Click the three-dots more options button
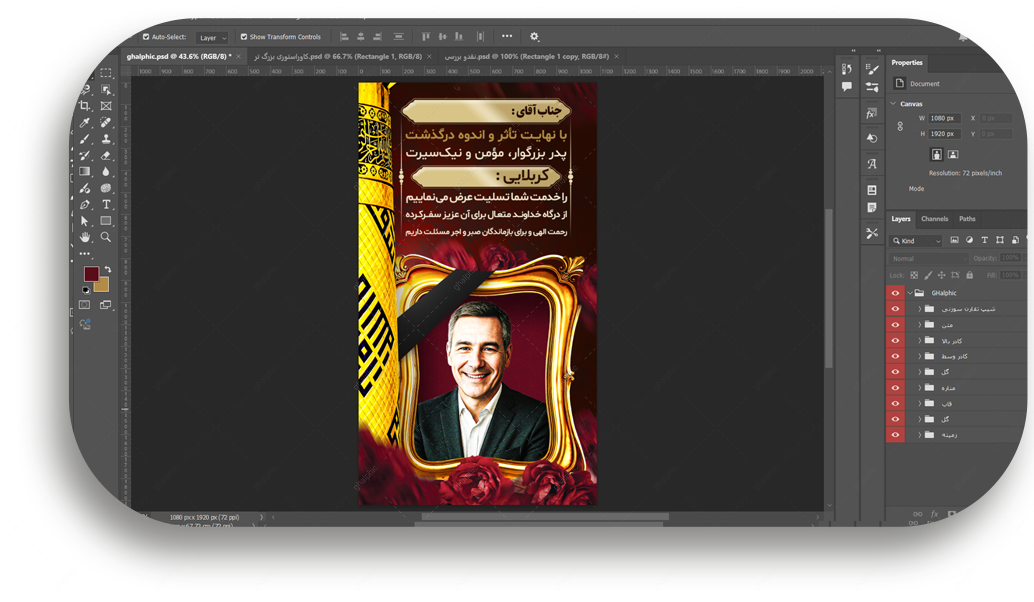Image resolution: width=1034 pixels, height=602 pixels. coord(506,37)
